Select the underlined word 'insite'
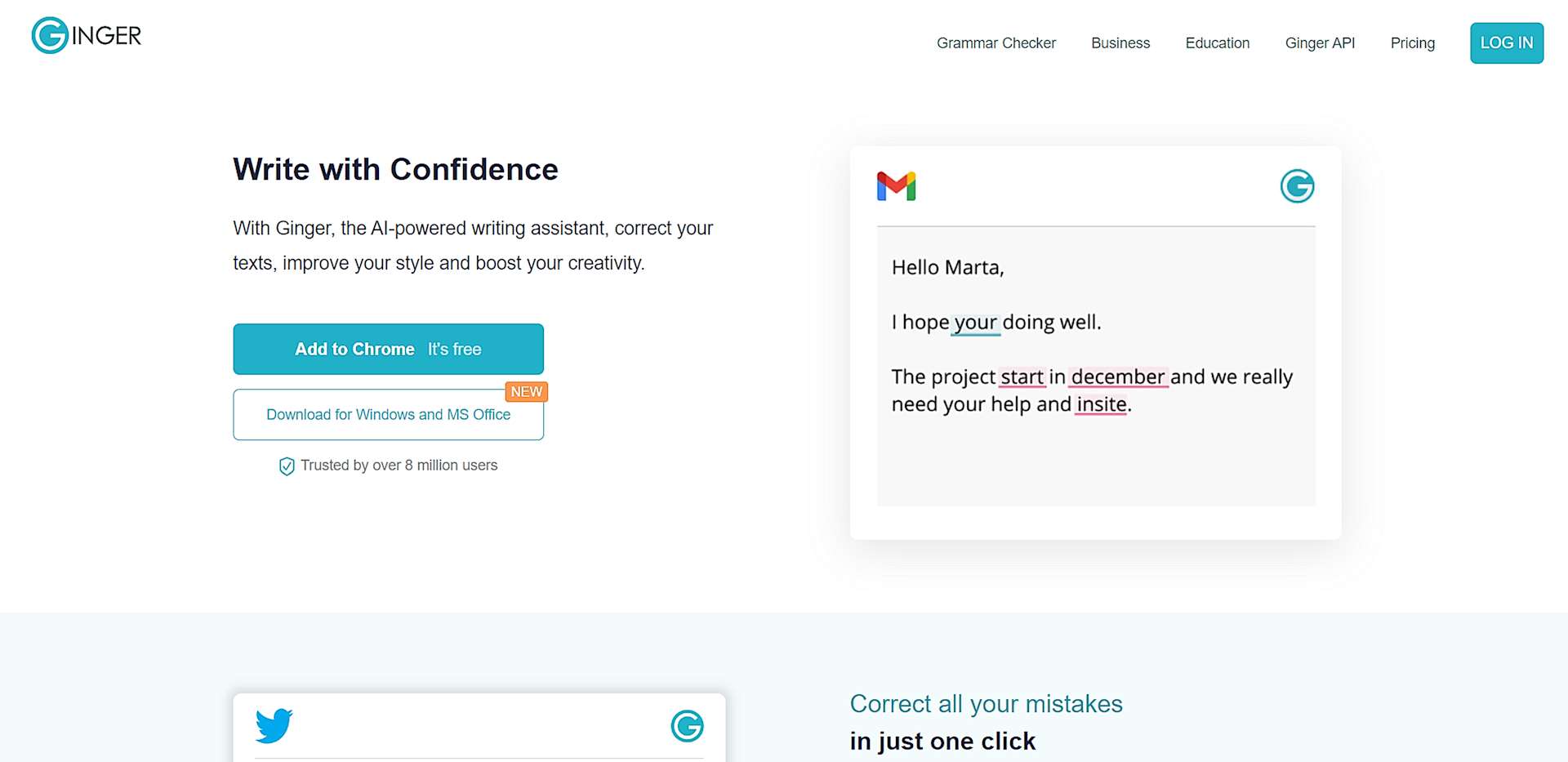The image size is (1568, 762). [x=1101, y=405]
